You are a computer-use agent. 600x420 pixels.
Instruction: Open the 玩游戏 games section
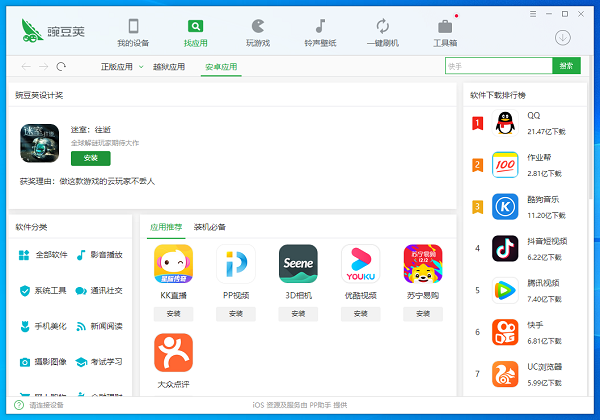click(258, 33)
